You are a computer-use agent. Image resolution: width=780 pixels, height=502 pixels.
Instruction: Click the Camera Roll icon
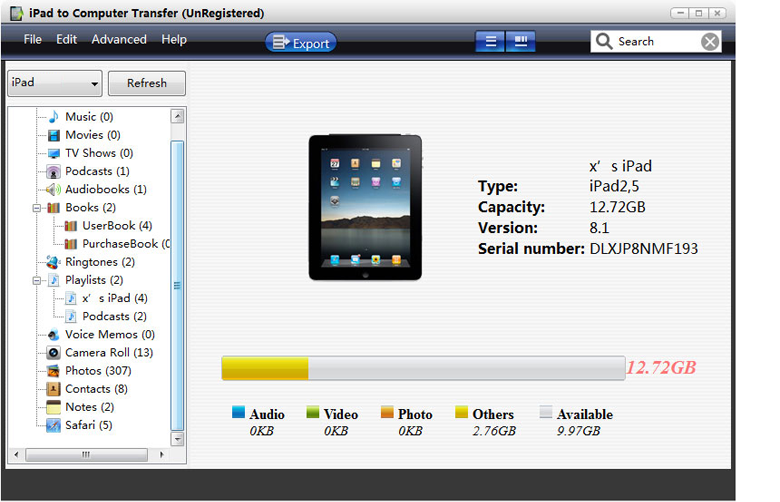54,353
